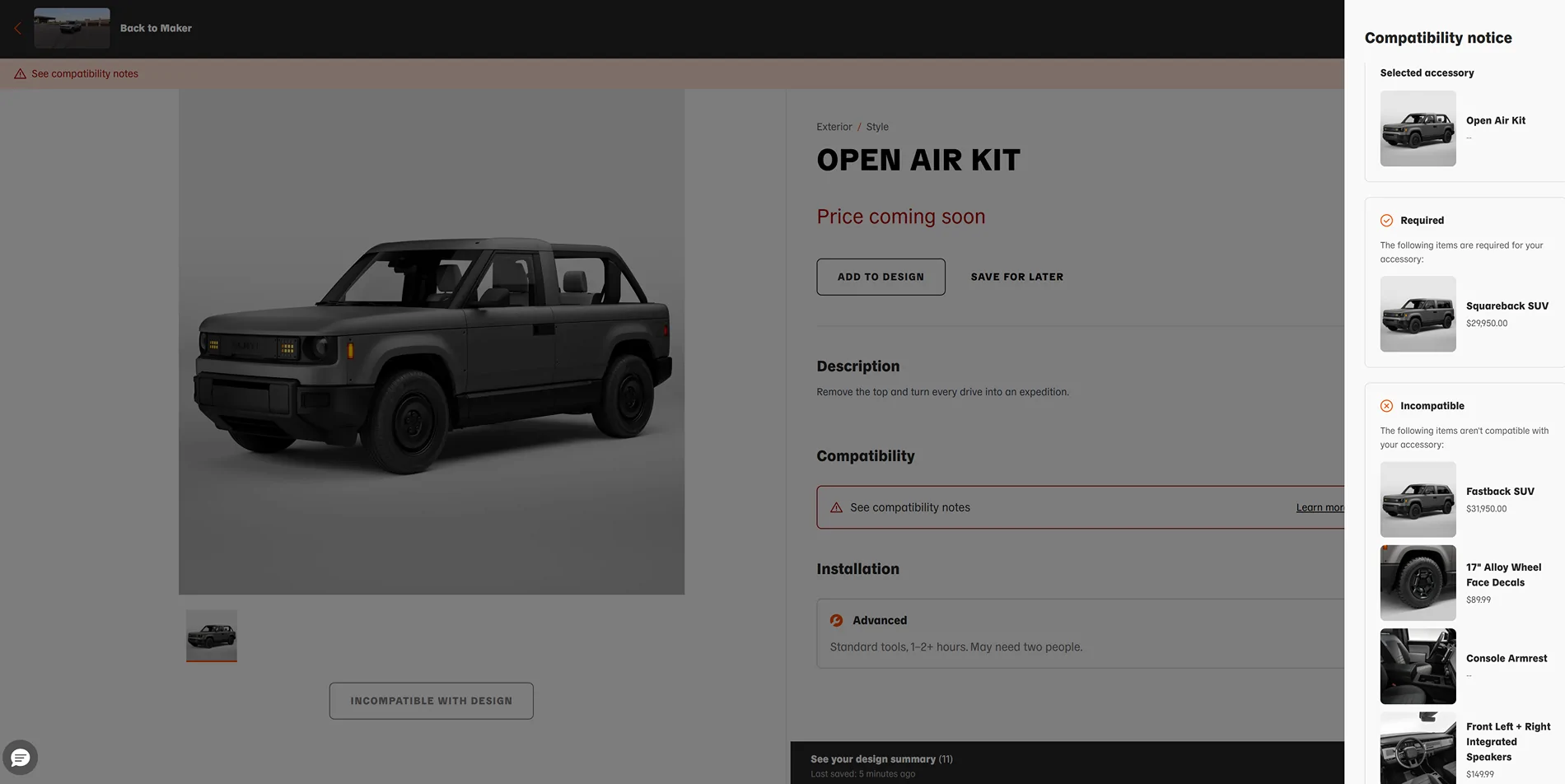Click the Advanced installation wrench icon

pos(836,620)
